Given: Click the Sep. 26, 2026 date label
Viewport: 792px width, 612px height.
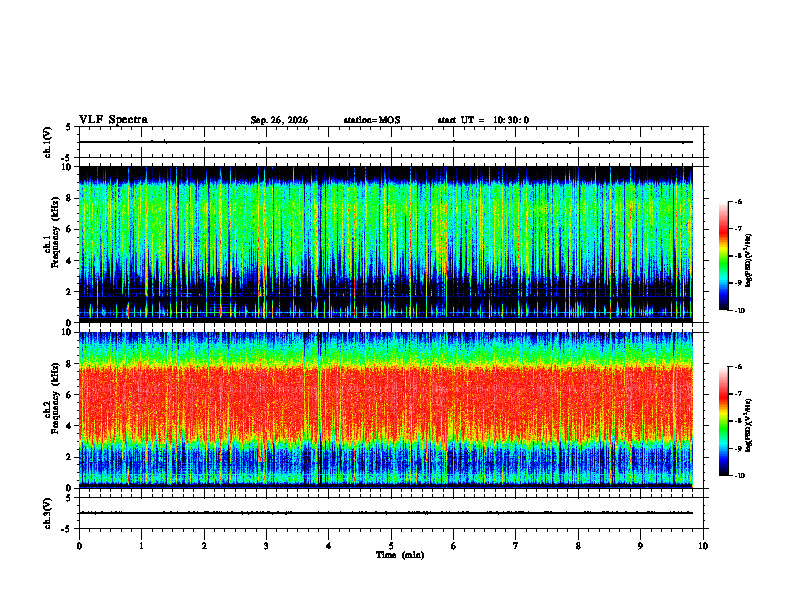Looking at the screenshot, I should tap(279, 120).
